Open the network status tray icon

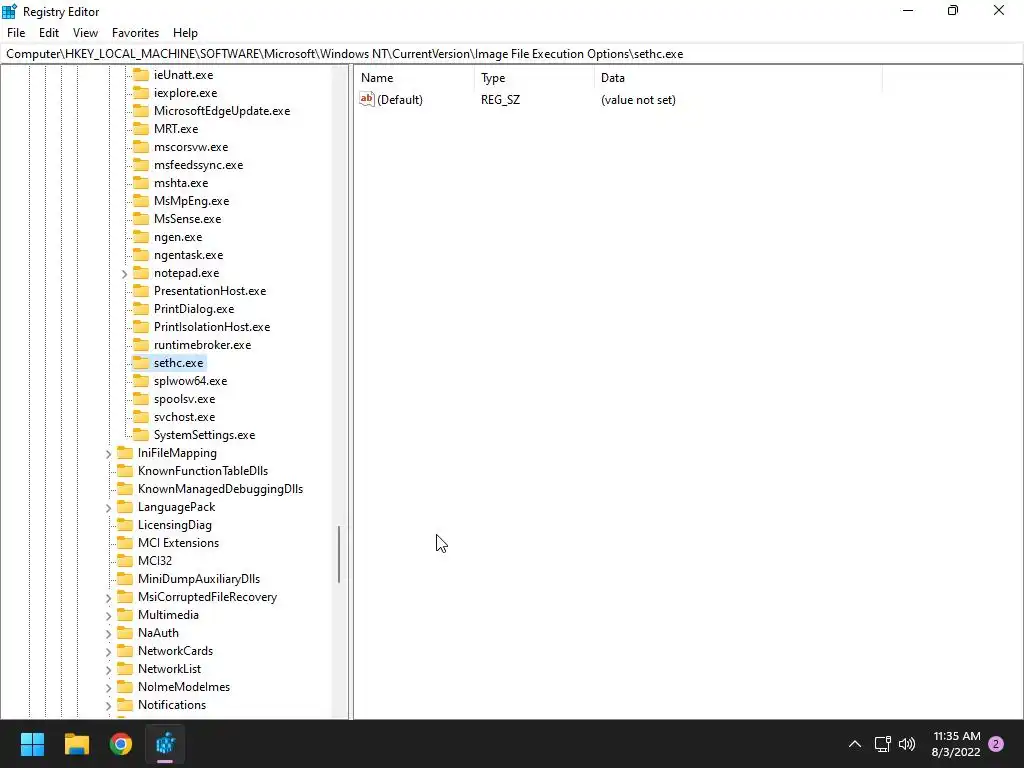882,744
